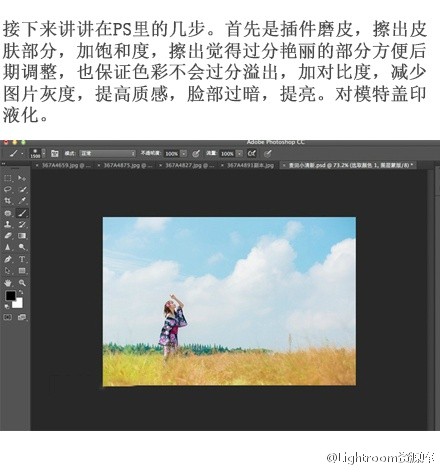Image resolution: width=440 pixels, height=472 pixels.
Task: Select the Zoom tool
Action: coord(22,283)
